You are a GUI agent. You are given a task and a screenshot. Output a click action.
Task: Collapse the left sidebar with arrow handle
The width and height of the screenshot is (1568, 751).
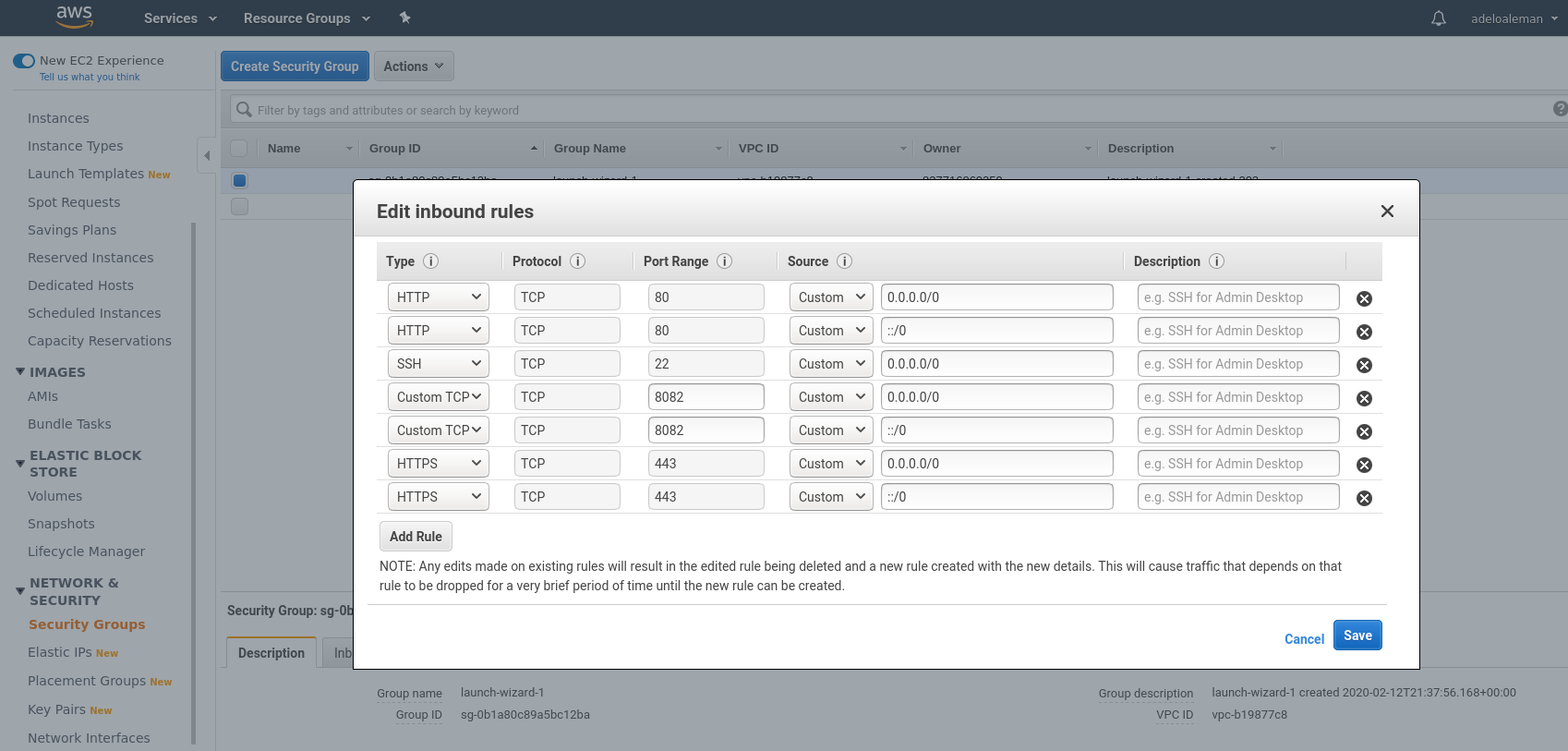pyautogui.click(x=207, y=155)
